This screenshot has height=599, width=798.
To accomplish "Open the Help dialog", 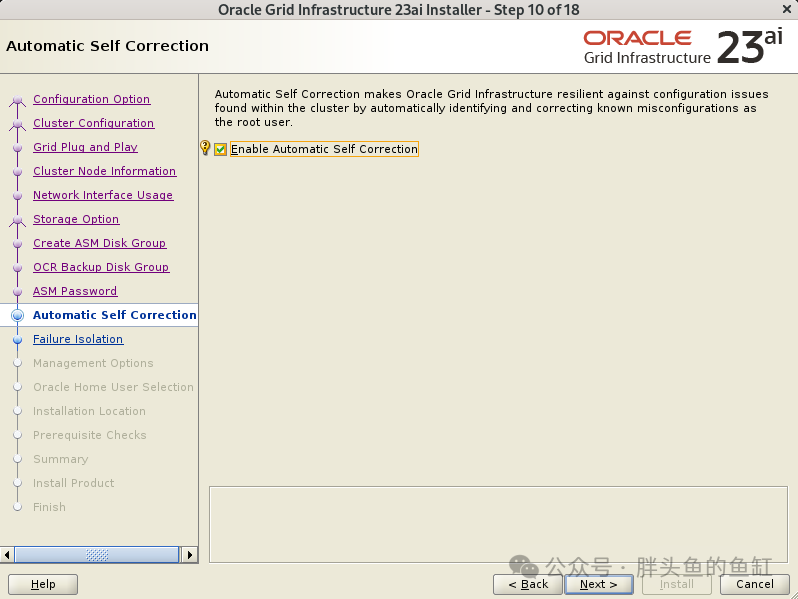I will (x=43, y=584).
